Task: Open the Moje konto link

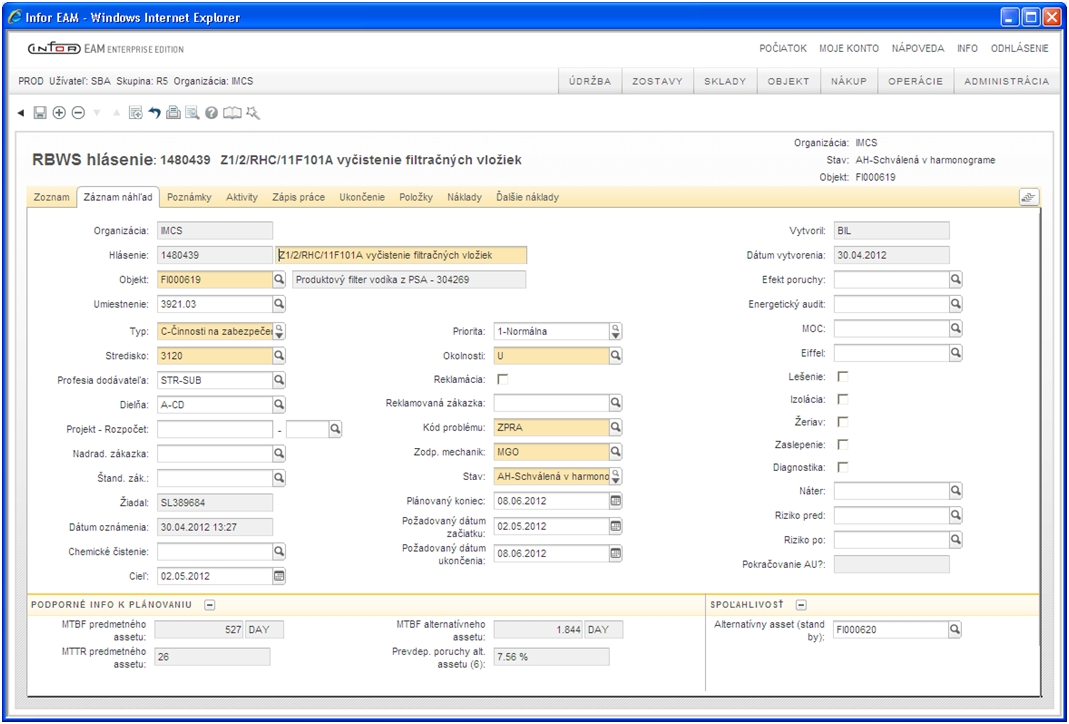Action: [x=849, y=49]
